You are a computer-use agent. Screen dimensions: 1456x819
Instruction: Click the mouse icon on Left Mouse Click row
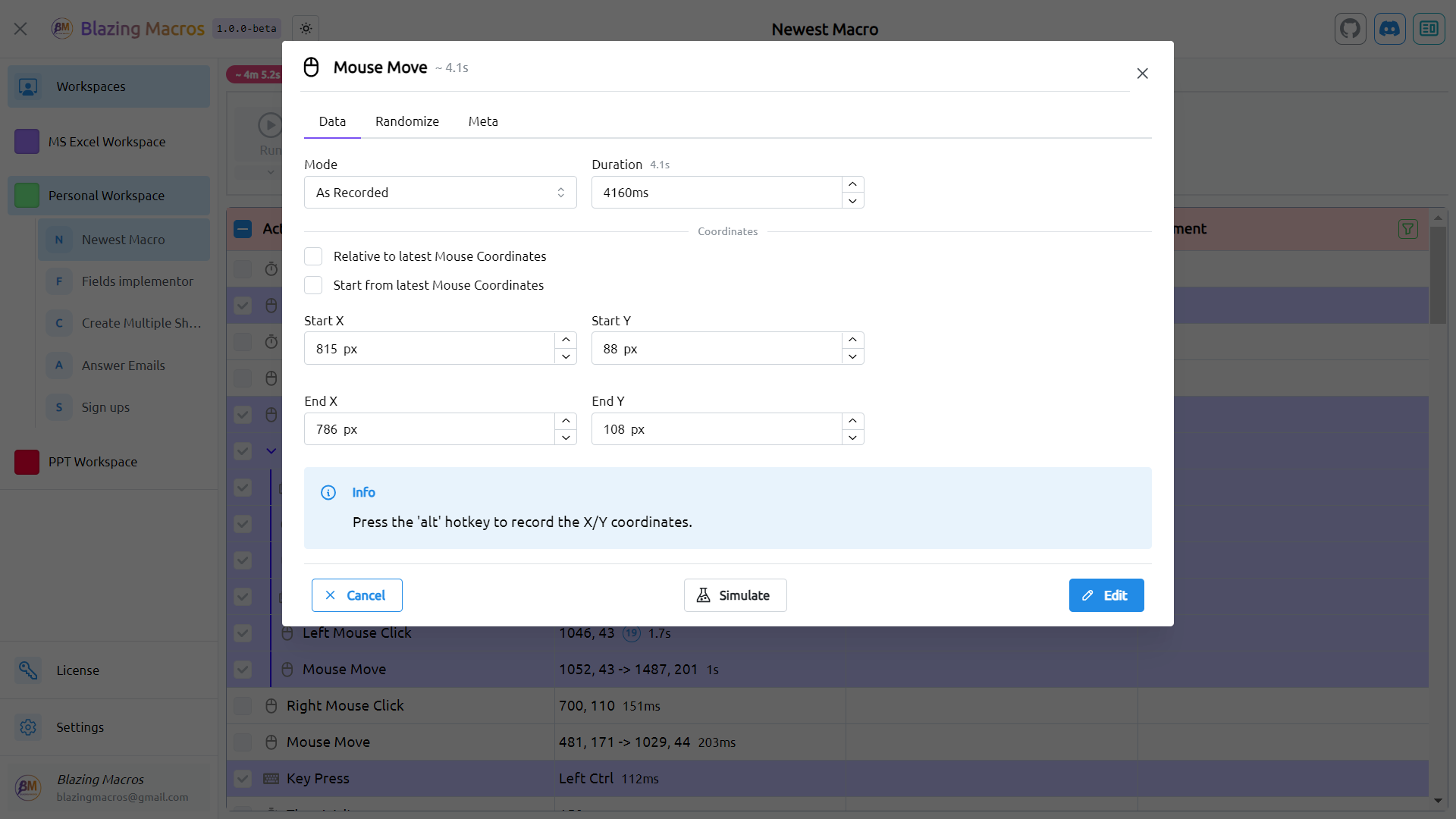pyautogui.click(x=287, y=633)
